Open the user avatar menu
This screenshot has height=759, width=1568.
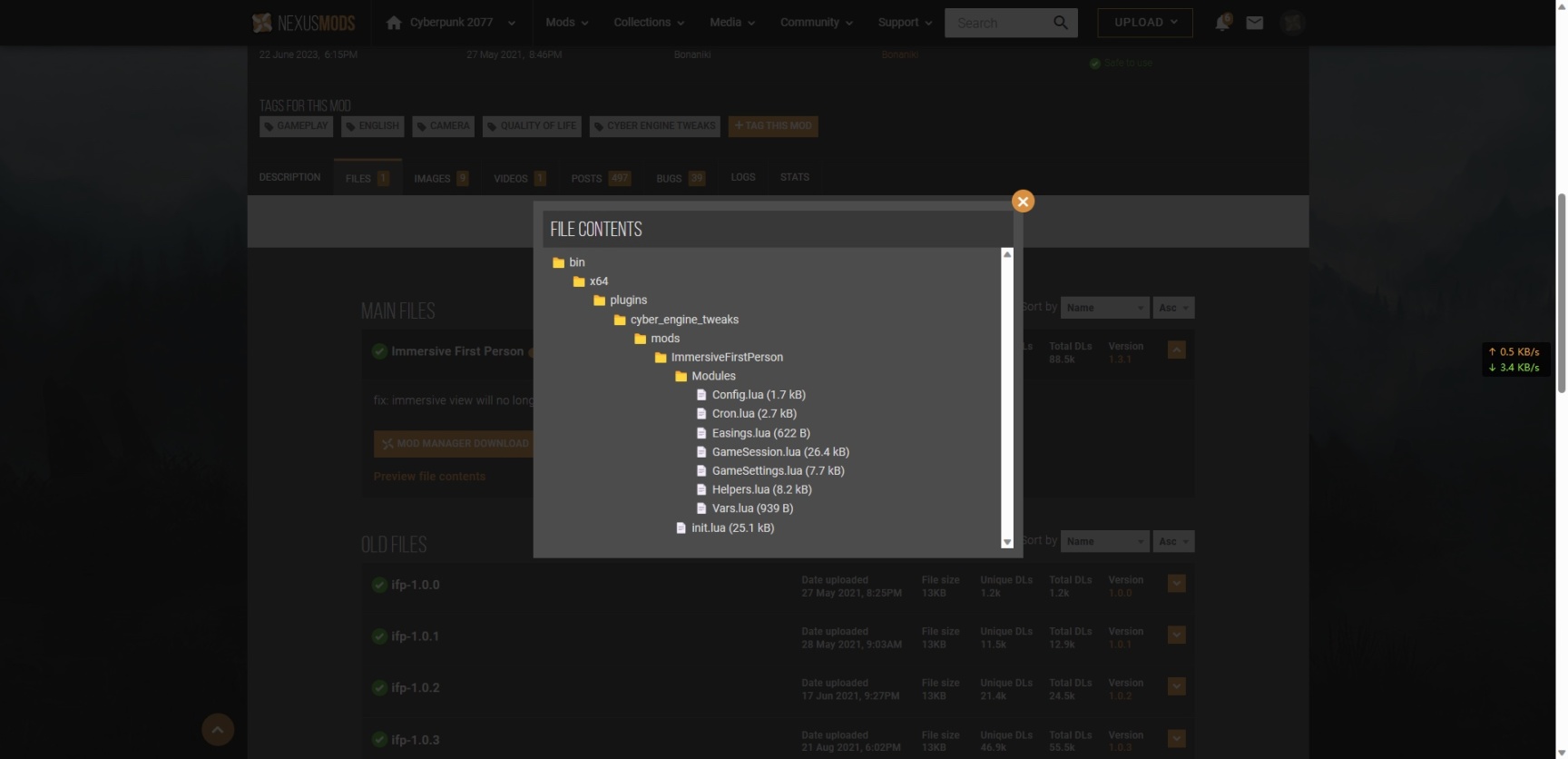pyautogui.click(x=1292, y=23)
